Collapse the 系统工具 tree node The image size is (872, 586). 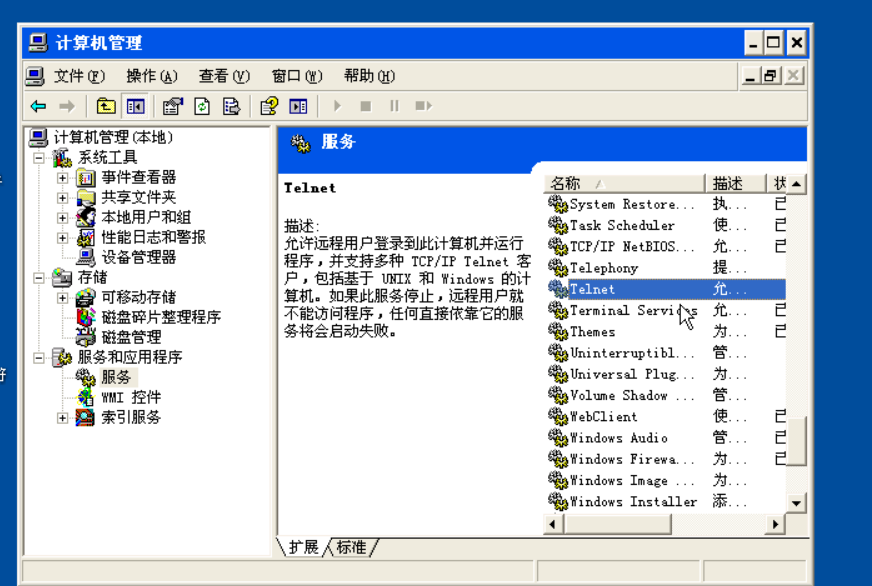(38, 158)
